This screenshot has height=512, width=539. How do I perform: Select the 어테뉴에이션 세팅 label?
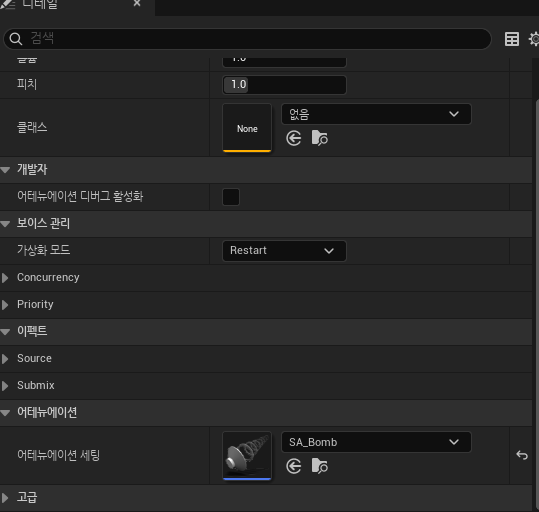tap(58, 455)
